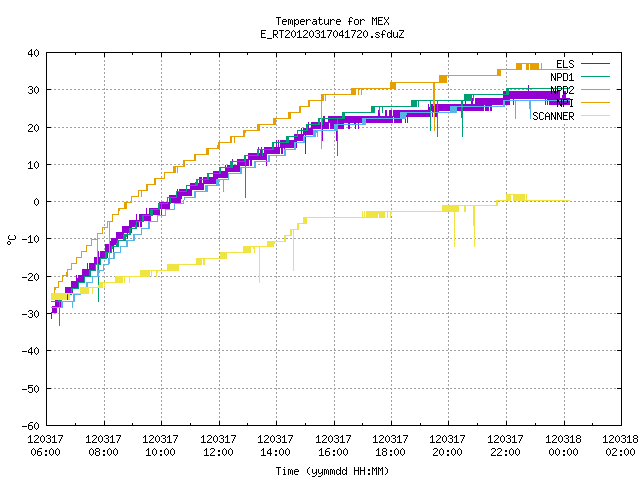The image size is (640, 480).
Task: Click the y-axis label -50
Action: pos(31,388)
